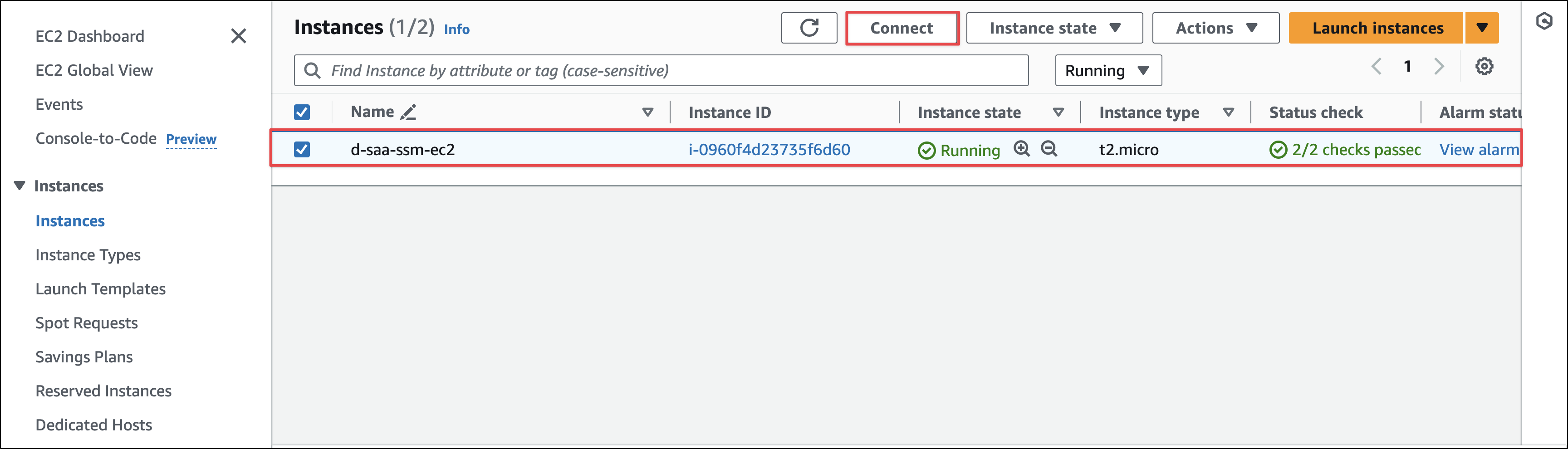
Task: Click the zoom-out magnifier beside Running
Action: tap(1048, 149)
